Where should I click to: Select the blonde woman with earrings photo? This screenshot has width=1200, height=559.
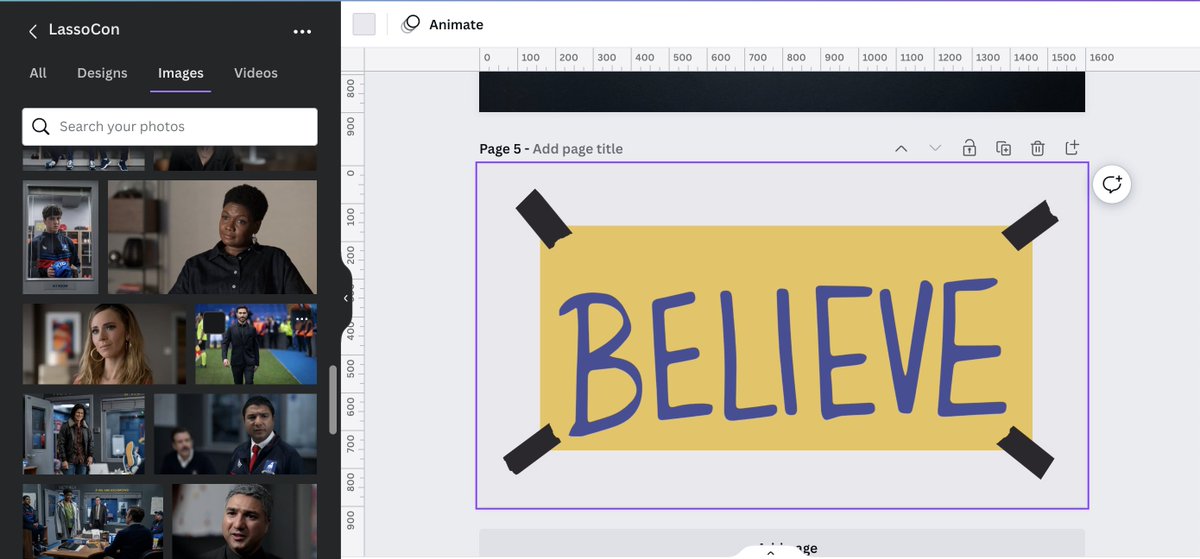104,344
